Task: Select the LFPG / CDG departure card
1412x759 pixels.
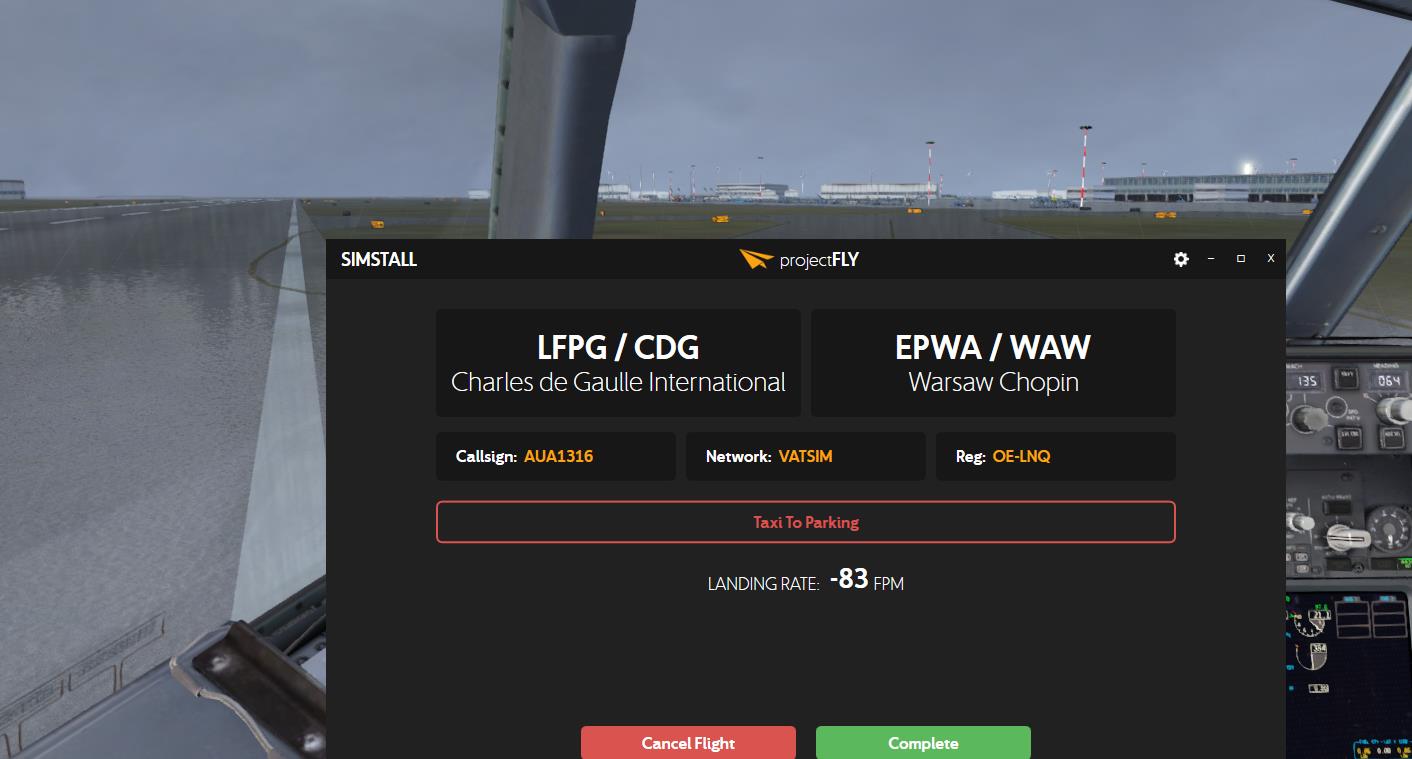Action: 618,363
